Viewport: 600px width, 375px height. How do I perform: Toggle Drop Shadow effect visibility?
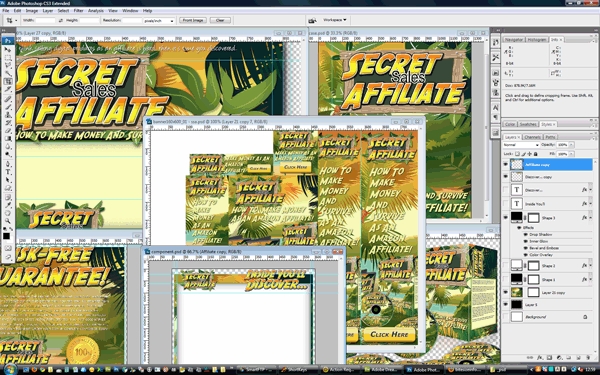(525, 235)
